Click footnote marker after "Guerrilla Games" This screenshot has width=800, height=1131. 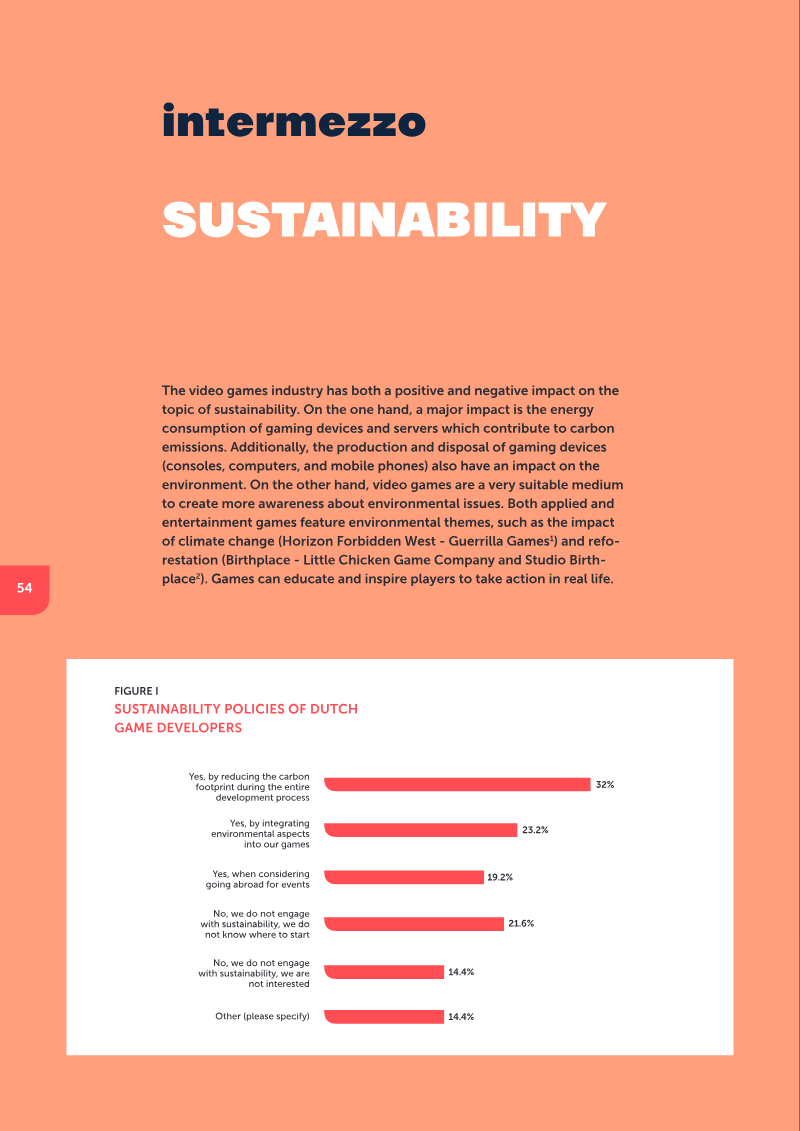pyautogui.click(x=553, y=538)
